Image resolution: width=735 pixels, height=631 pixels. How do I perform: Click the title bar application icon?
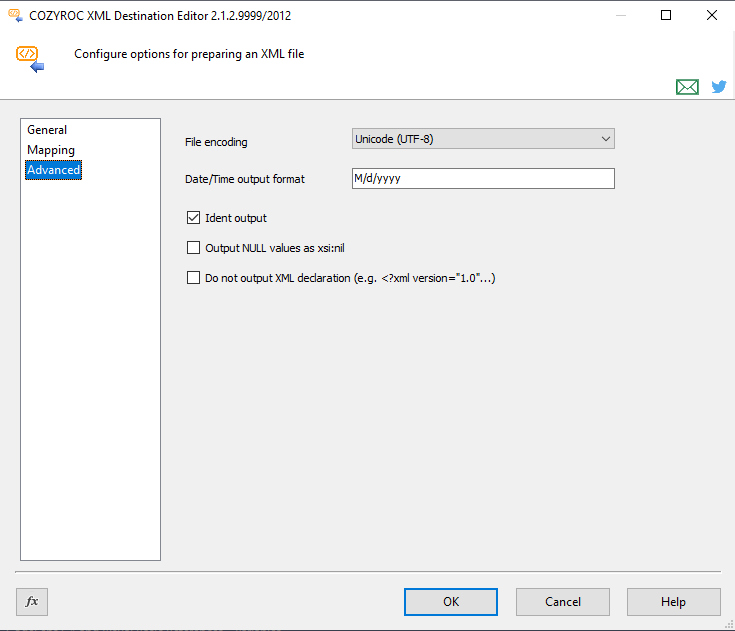[15, 15]
